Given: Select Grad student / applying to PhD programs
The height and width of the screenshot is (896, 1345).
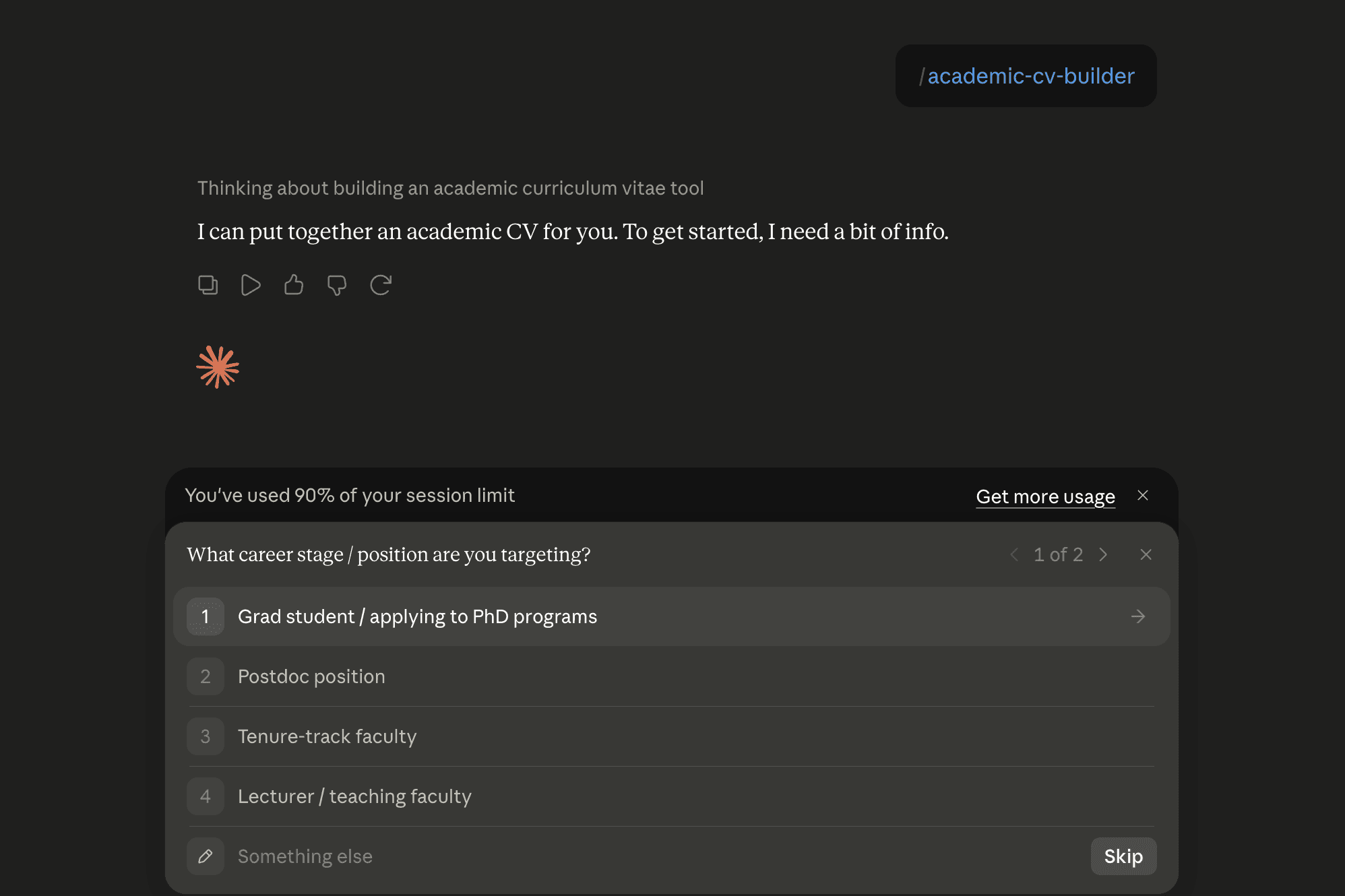Looking at the screenshot, I should (672, 616).
